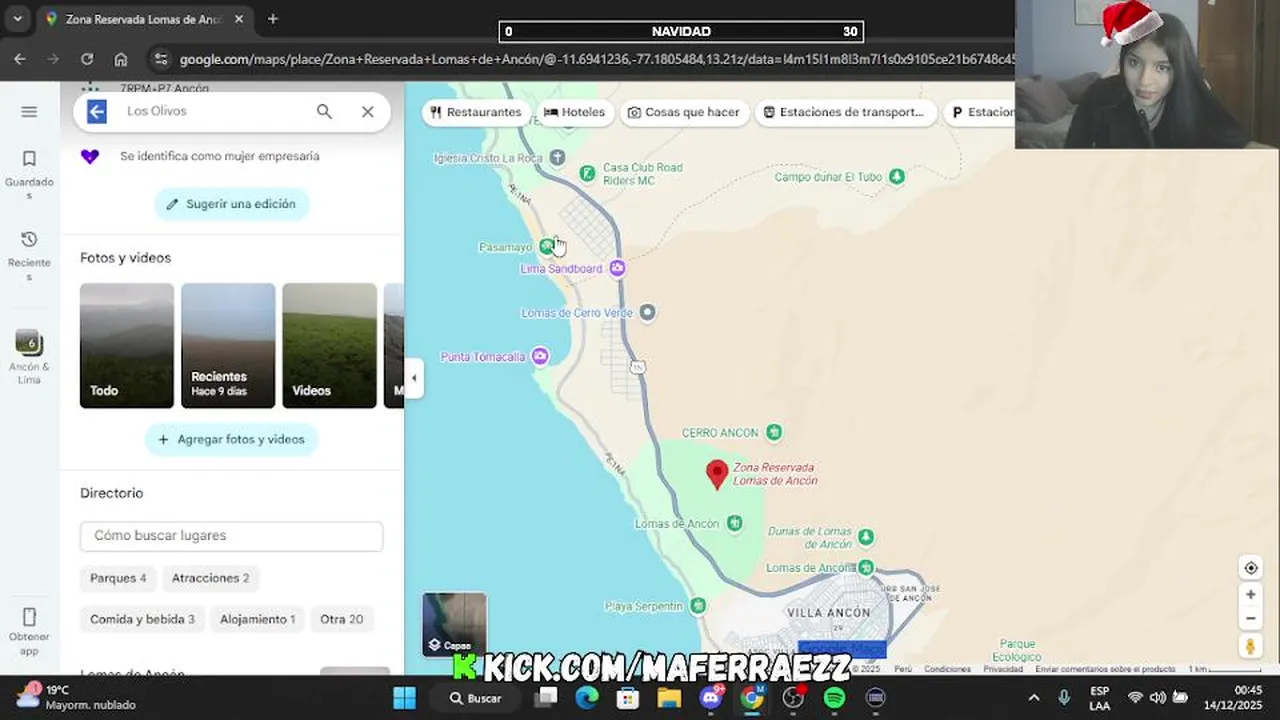
Task: Click the Street View pegman
Action: point(1251,647)
